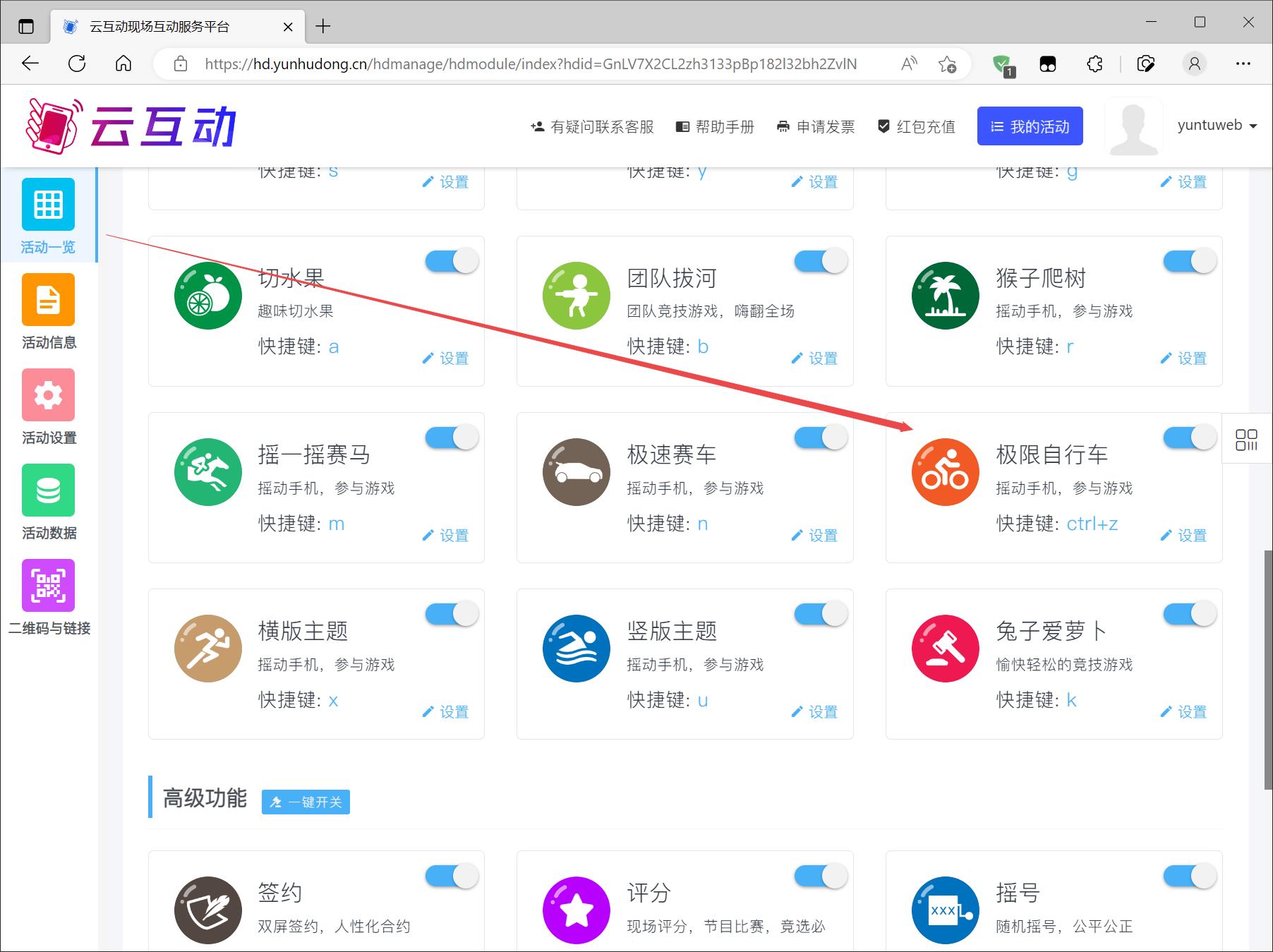
Task: Open 帮助手册 menu item
Action: tap(715, 127)
